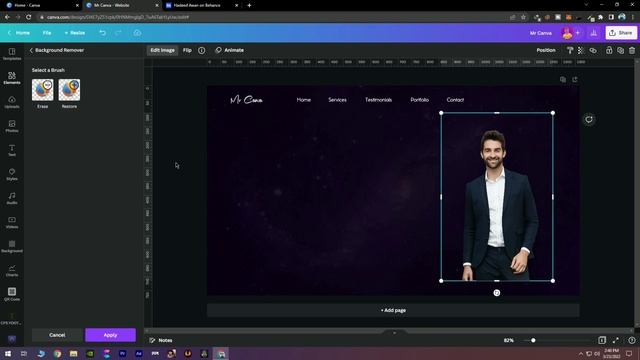Open the Audio sidebar panel
The height and width of the screenshot is (360, 640).
click(12, 198)
